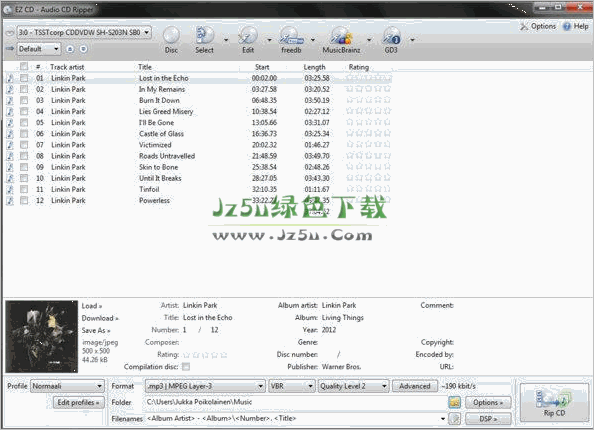Click music note icon for track 06
The image size is (594, 430).
tap(10, 134)
